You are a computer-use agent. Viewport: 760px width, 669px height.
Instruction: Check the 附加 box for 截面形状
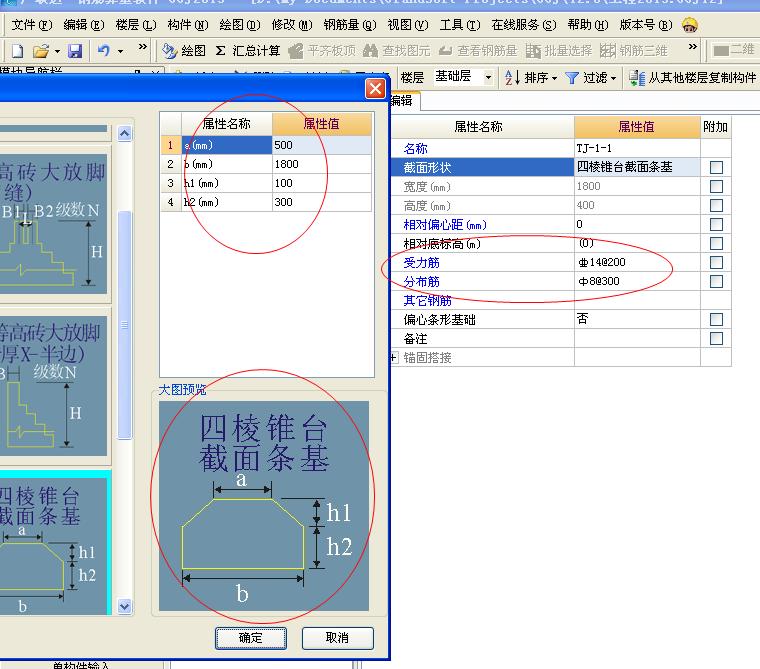[x=715, y=168]
